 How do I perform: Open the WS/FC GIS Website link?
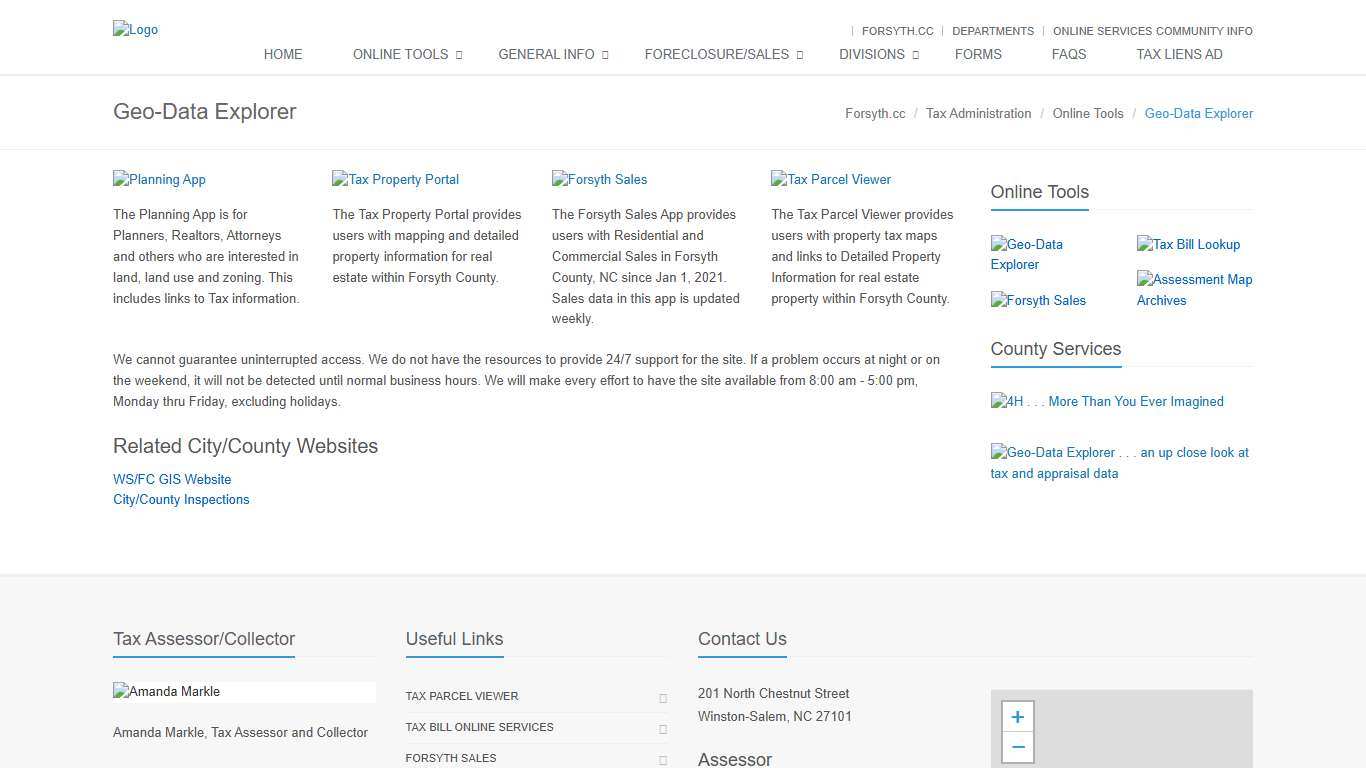(171, 479)
